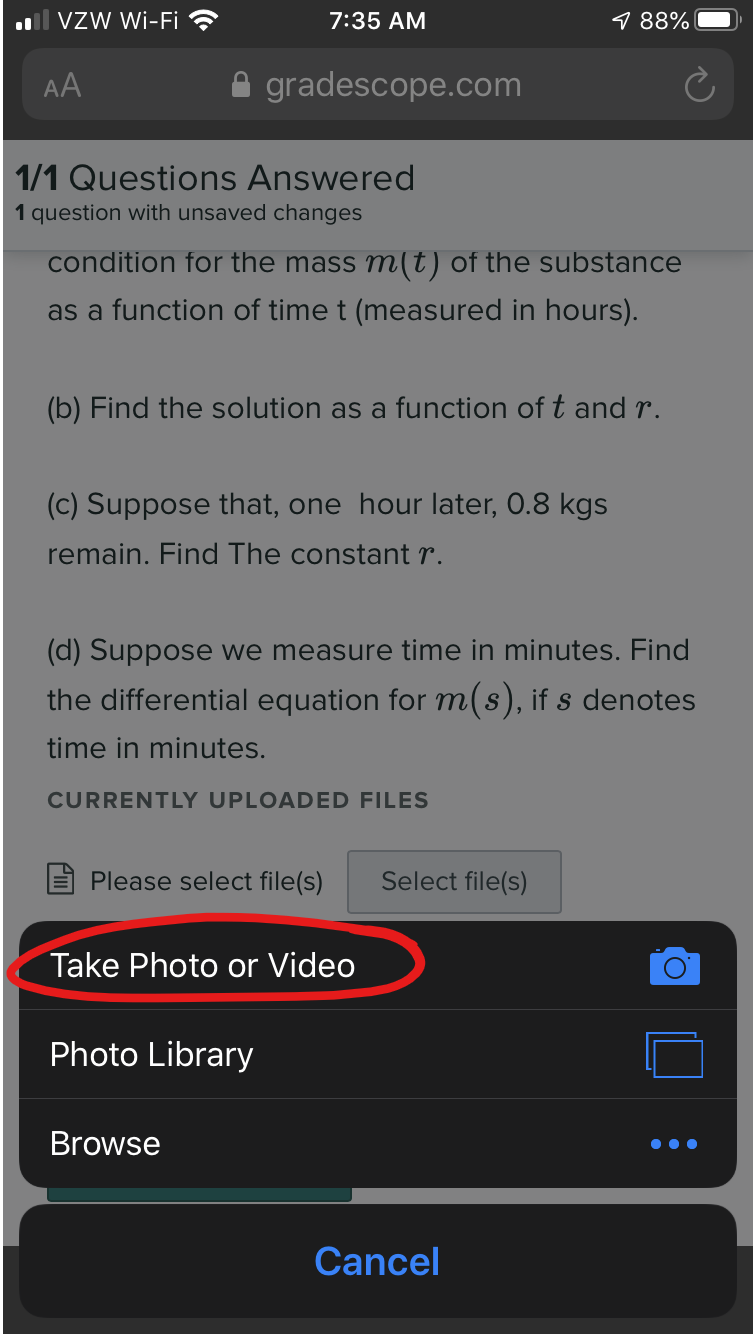Click the padlock icon in address bar

pyautogui.click(x=240, y=86)
